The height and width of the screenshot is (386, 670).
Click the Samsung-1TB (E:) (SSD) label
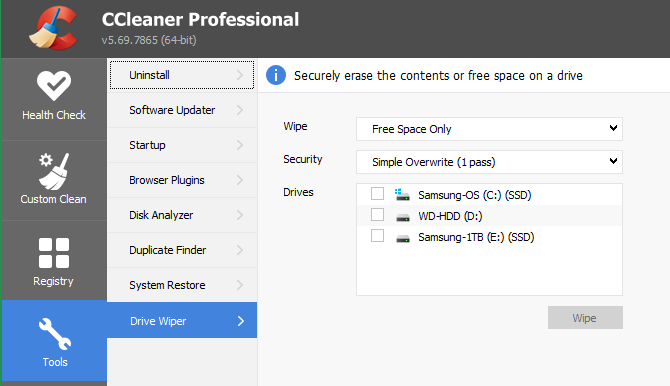click(x=476, y=237)
